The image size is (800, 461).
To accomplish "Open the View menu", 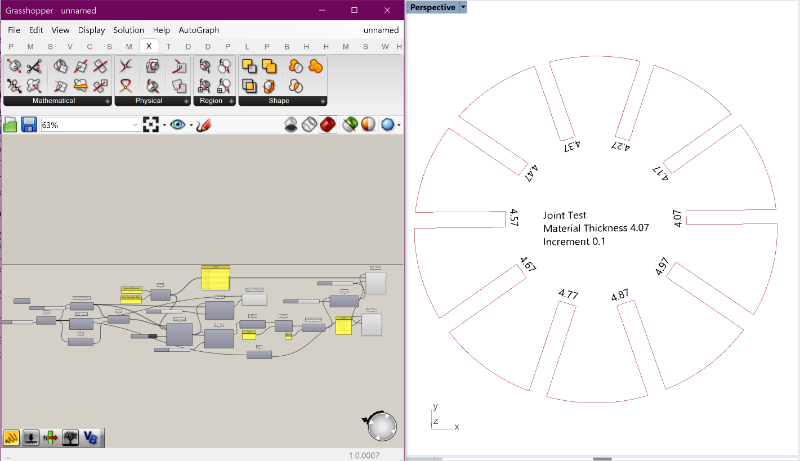I will click(x=60, y=30).
